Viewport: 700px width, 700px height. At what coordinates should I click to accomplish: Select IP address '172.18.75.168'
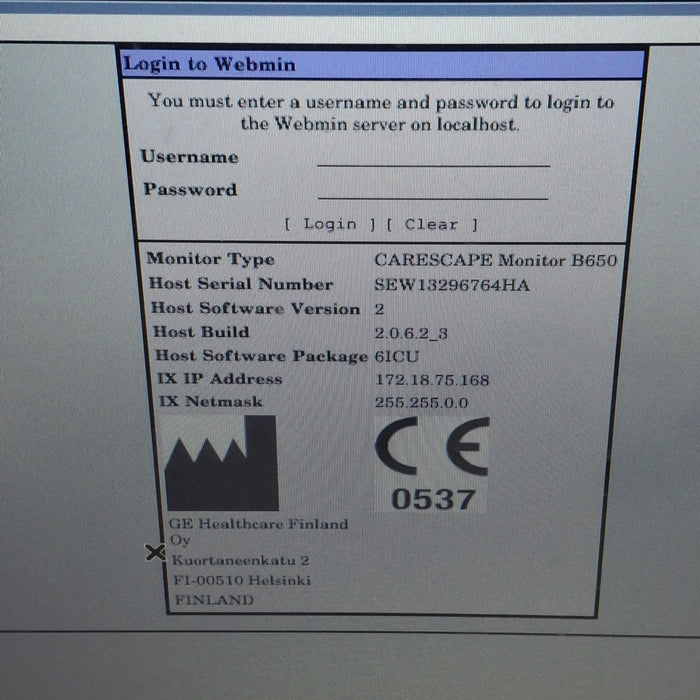(432, 380)
